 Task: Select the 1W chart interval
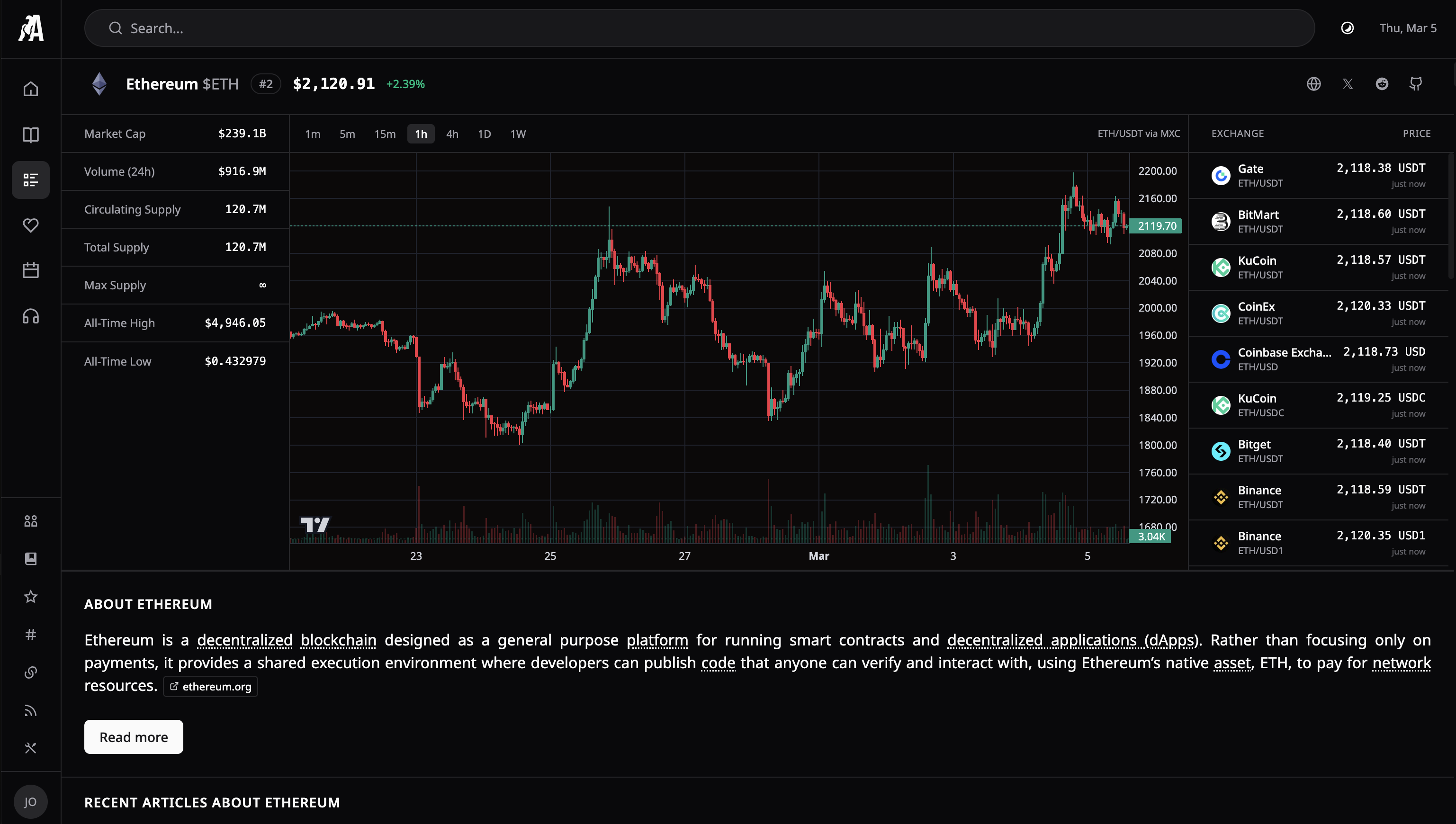tap(518, 134)
